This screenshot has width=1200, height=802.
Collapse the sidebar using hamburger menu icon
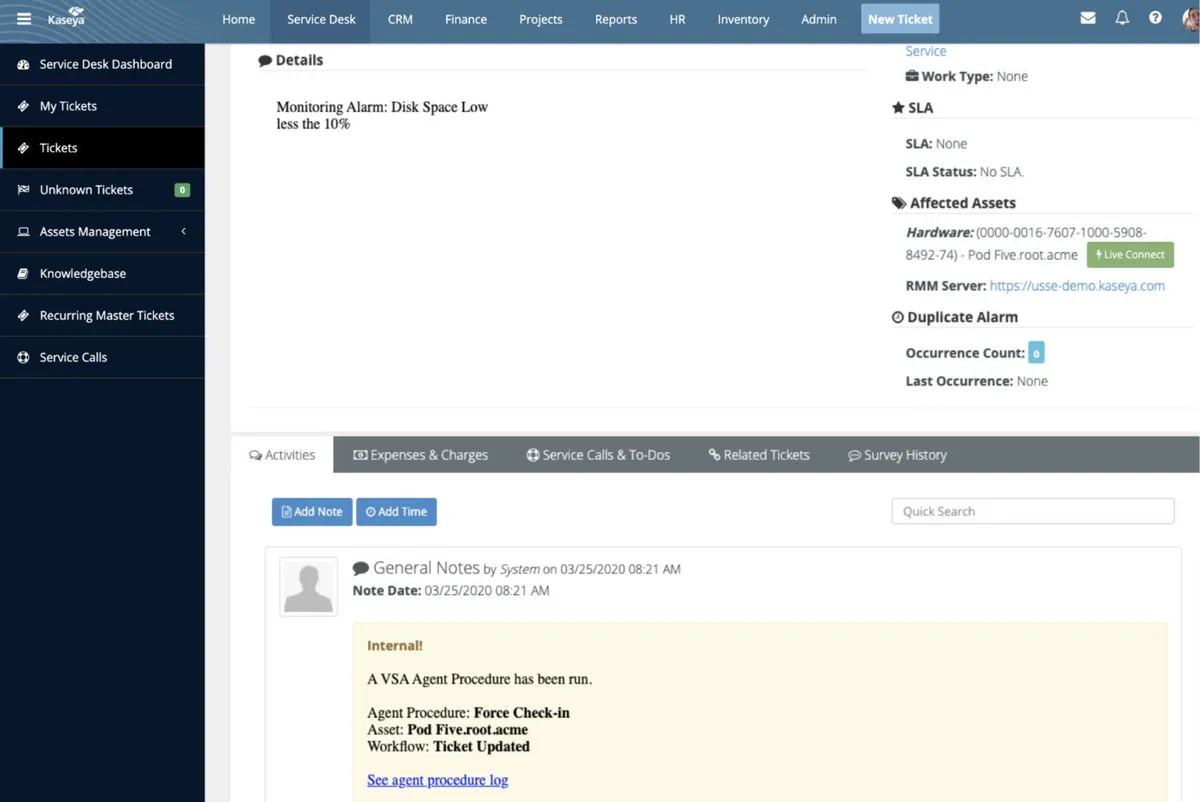click(x=22, y=15)
